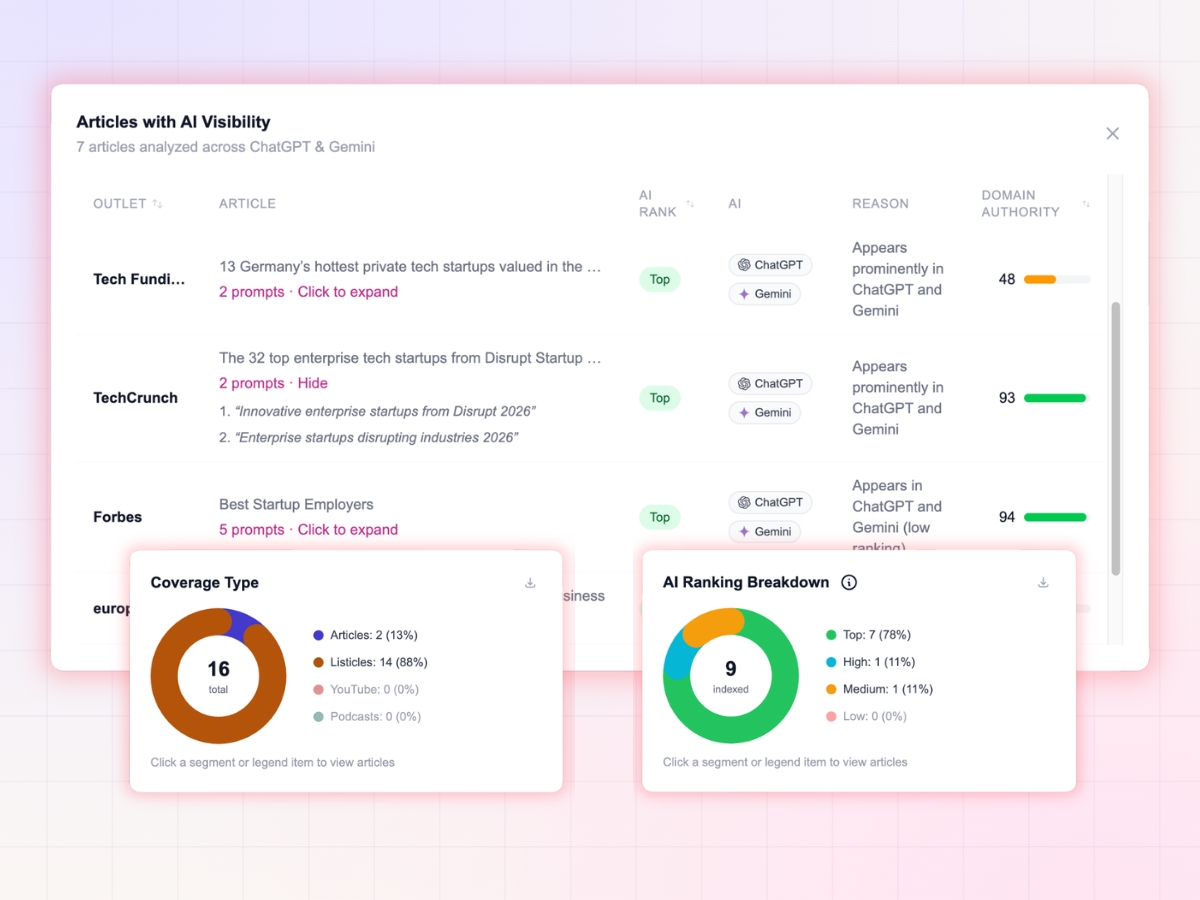Viewport: 1200px width, 900px height.
Task: Expand the 5 prompts for Forbes article
Action: click(x=309, y=530)
